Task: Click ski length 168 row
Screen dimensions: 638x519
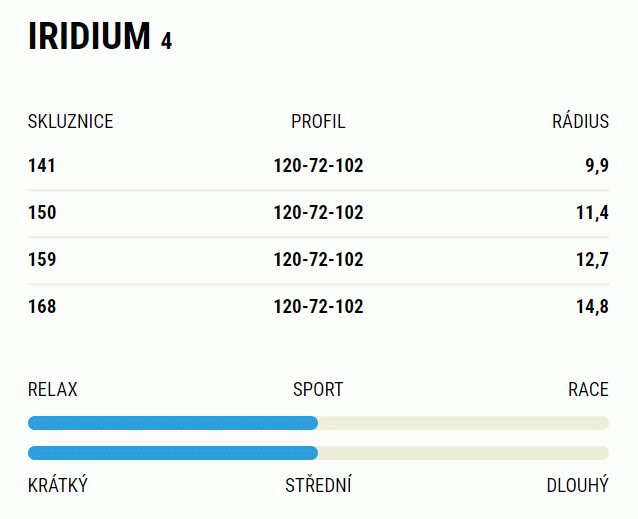Action: coord(318,307)
